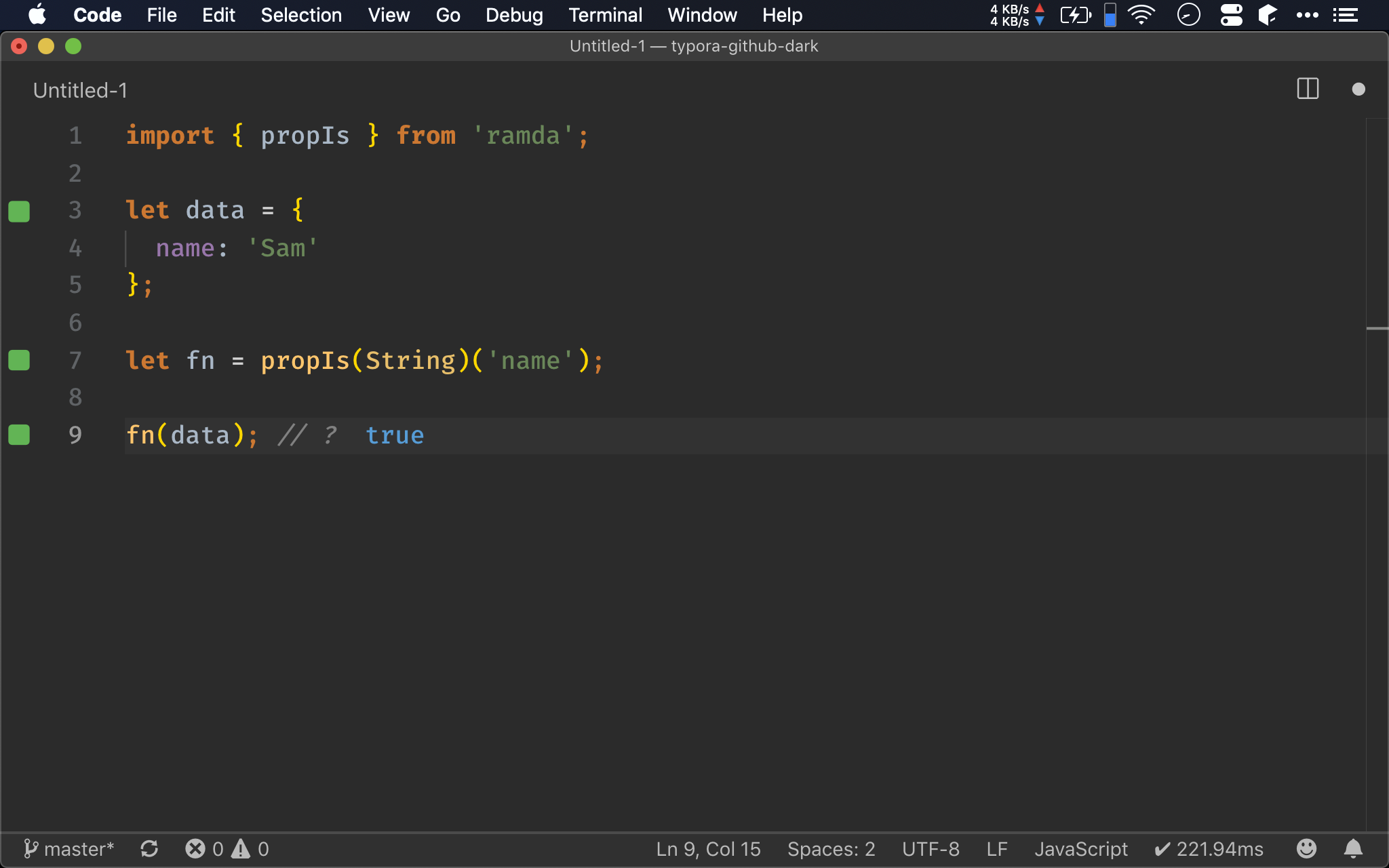Change file encoding via UTF-8
Screen dimensions: 1389x868
point(931,849)
